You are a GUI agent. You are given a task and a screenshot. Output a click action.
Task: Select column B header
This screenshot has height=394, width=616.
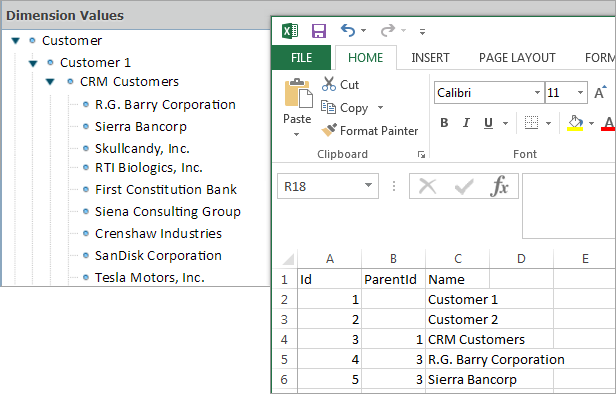pos(393,259)
